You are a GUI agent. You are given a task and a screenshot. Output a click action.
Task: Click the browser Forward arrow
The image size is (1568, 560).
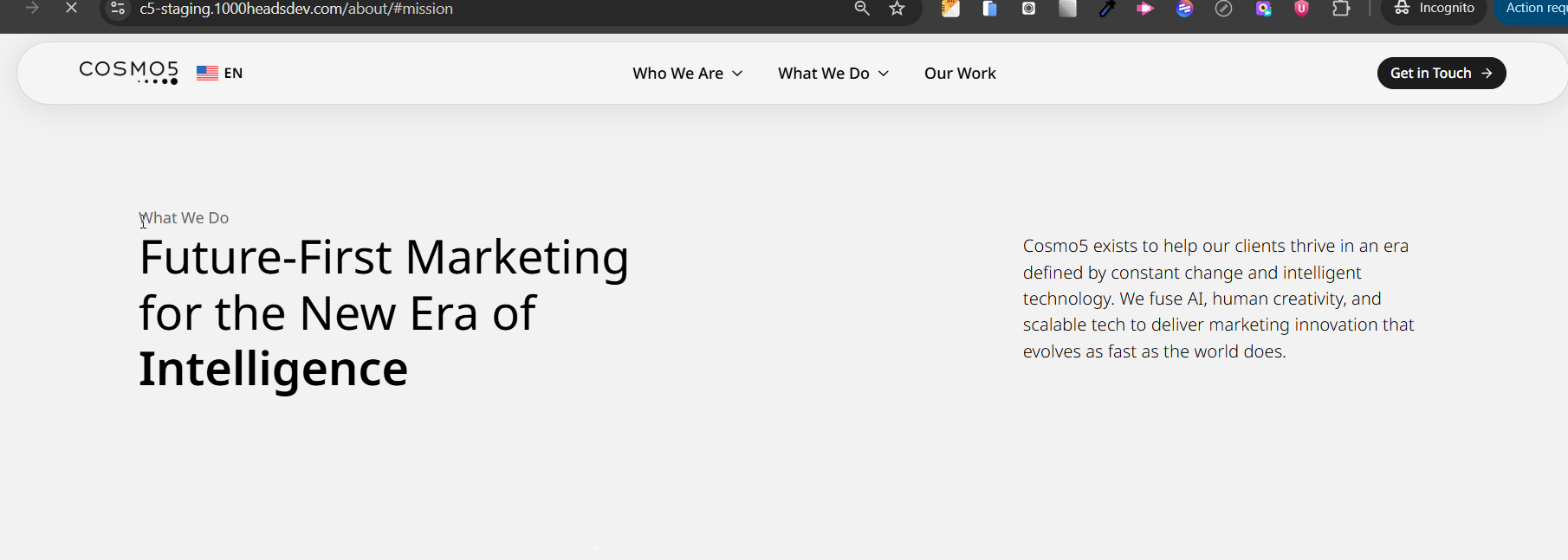tap(32, 9)
